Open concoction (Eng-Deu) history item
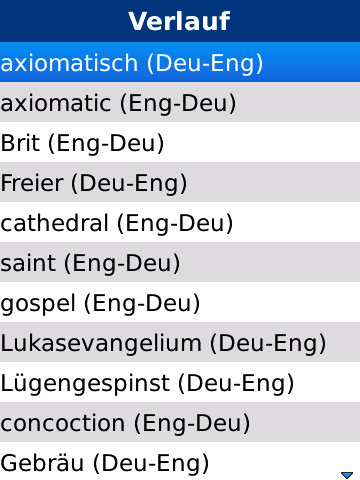 click(x=180, y=422)
